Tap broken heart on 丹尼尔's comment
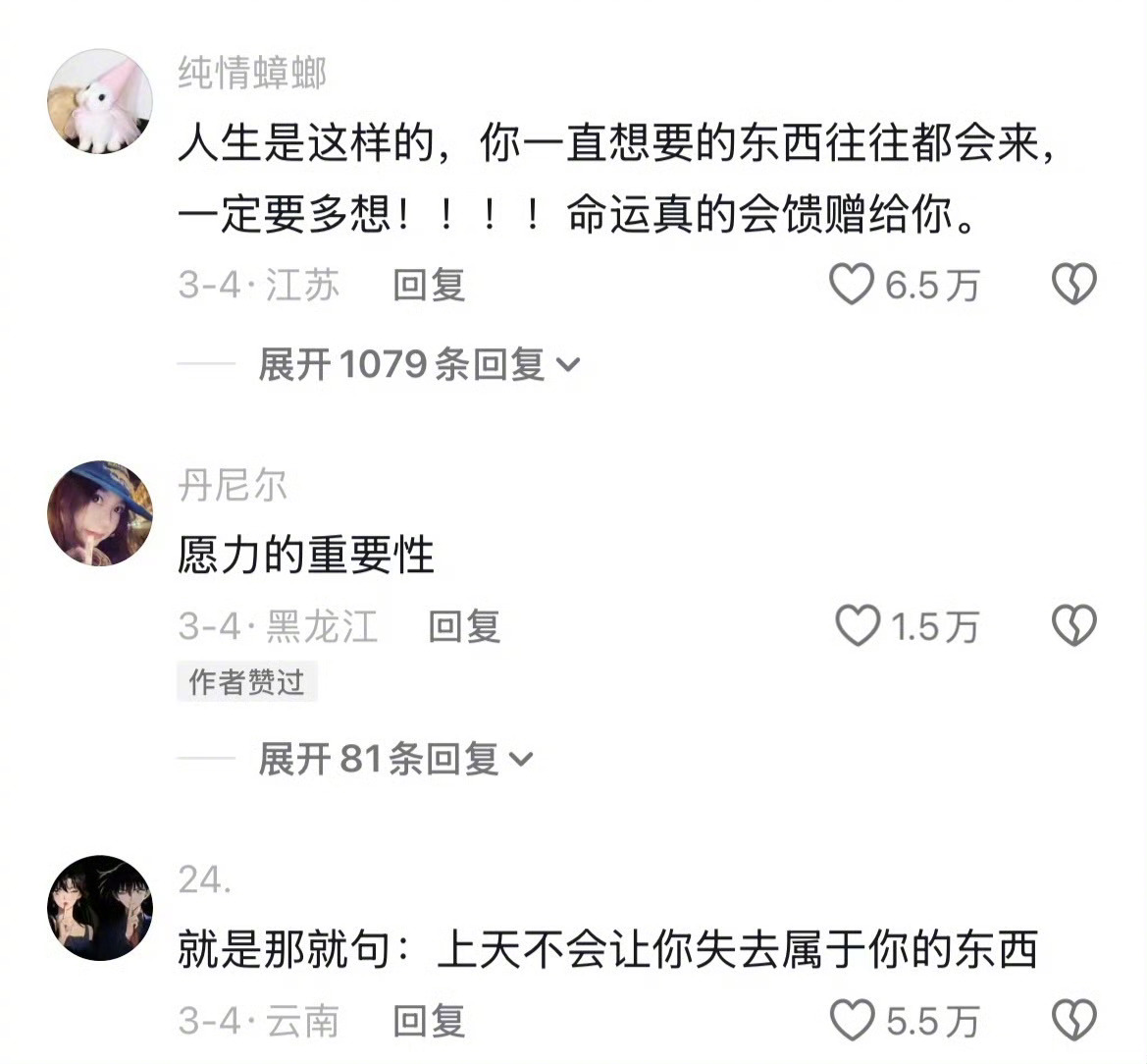1147x1064 pixels. [x=1073, y=625]
